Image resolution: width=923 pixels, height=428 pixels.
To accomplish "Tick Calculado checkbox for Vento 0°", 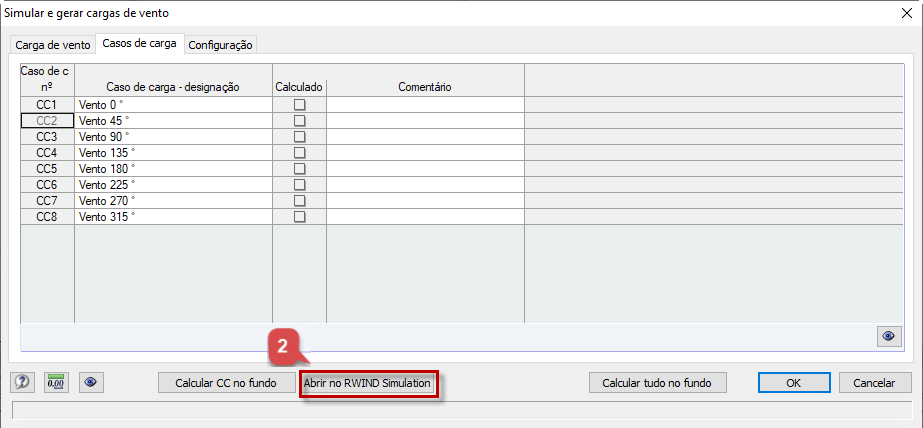I will coord(300,105).
